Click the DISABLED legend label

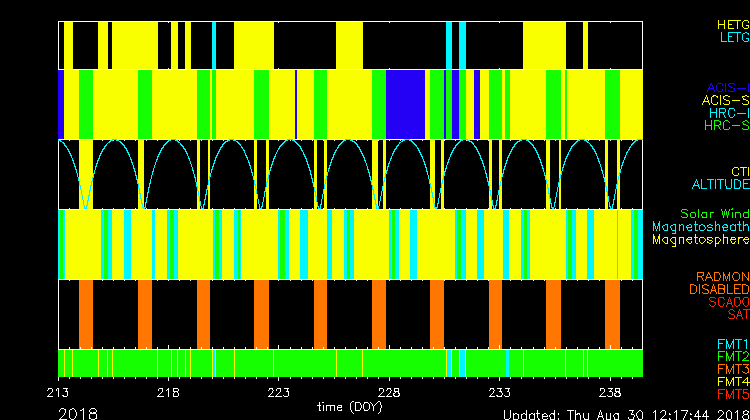pyautogui.click(x=718, y=289)
